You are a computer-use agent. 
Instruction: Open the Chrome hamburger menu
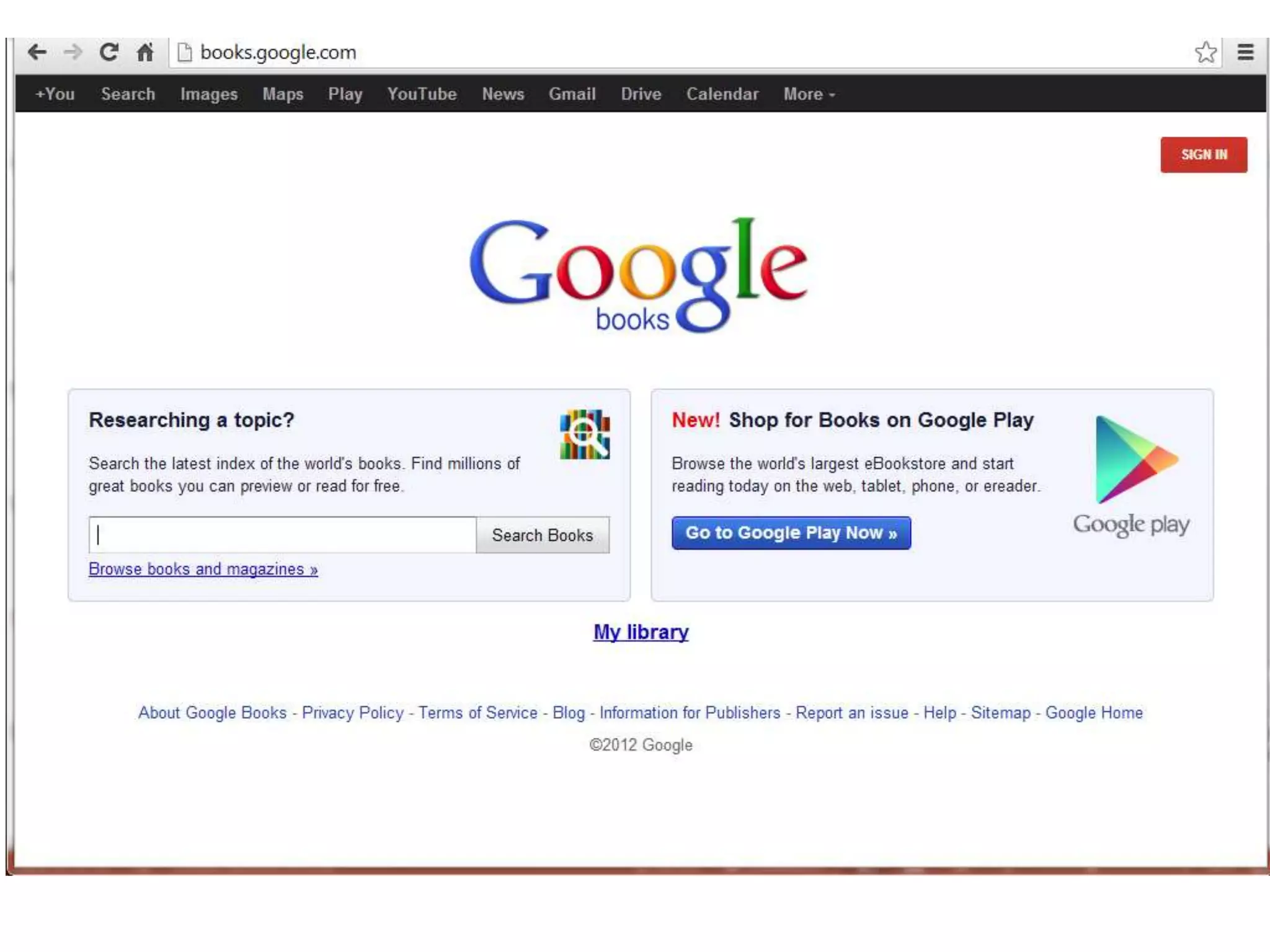(1245, 52)
